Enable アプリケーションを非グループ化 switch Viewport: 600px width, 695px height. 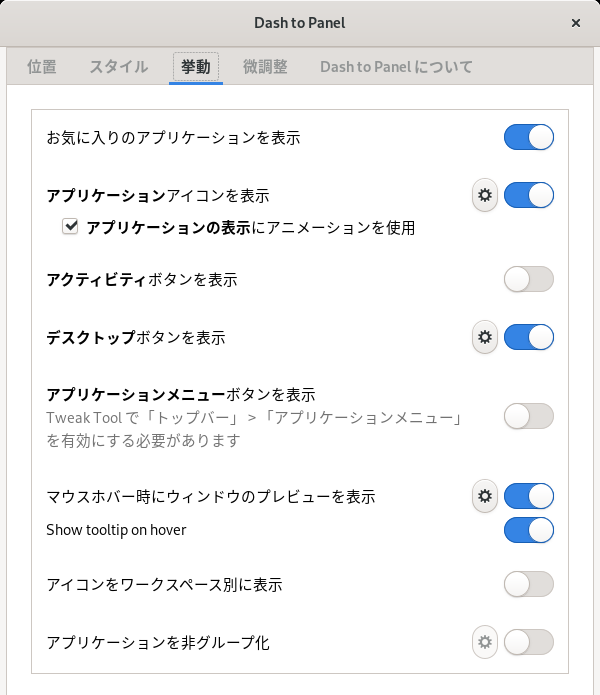coord(529,642)
